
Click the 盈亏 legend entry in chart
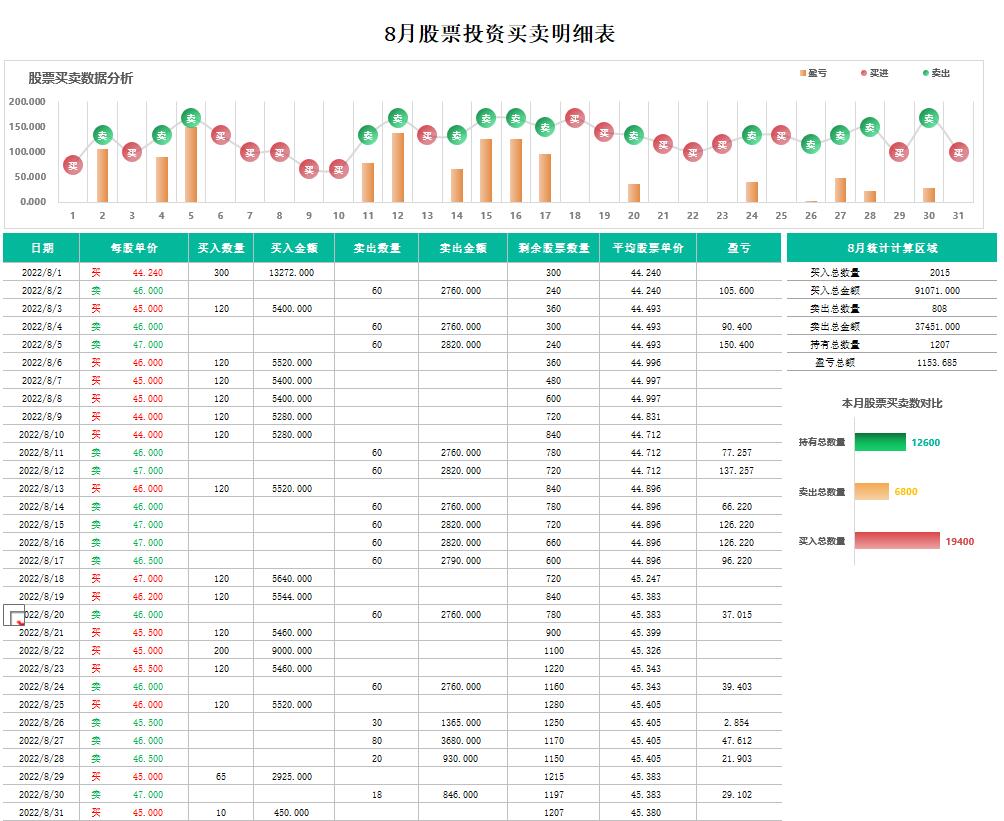tap(812, 73)
